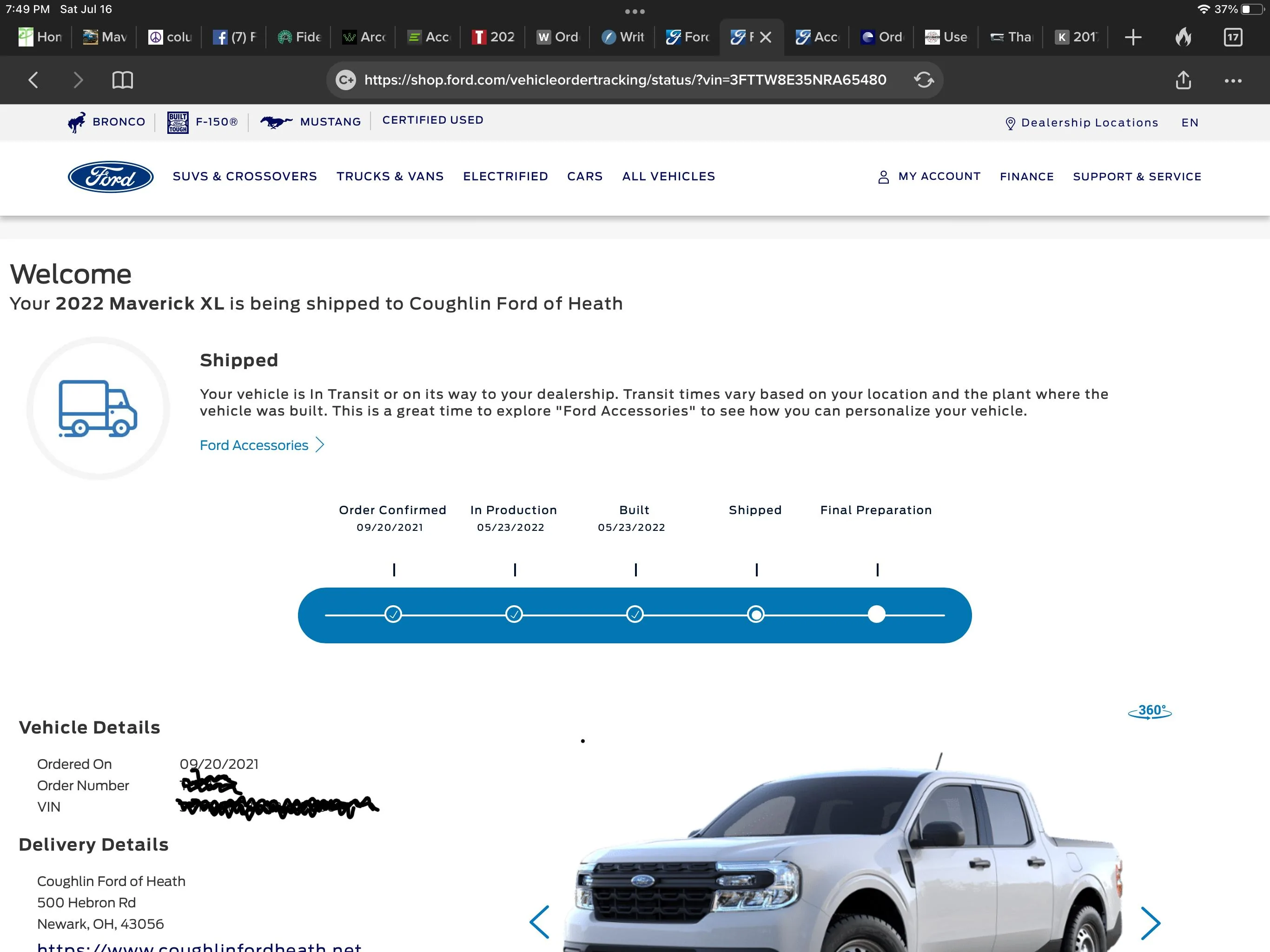
Task: Open the Cars menu
Action: tap(585, 176)
